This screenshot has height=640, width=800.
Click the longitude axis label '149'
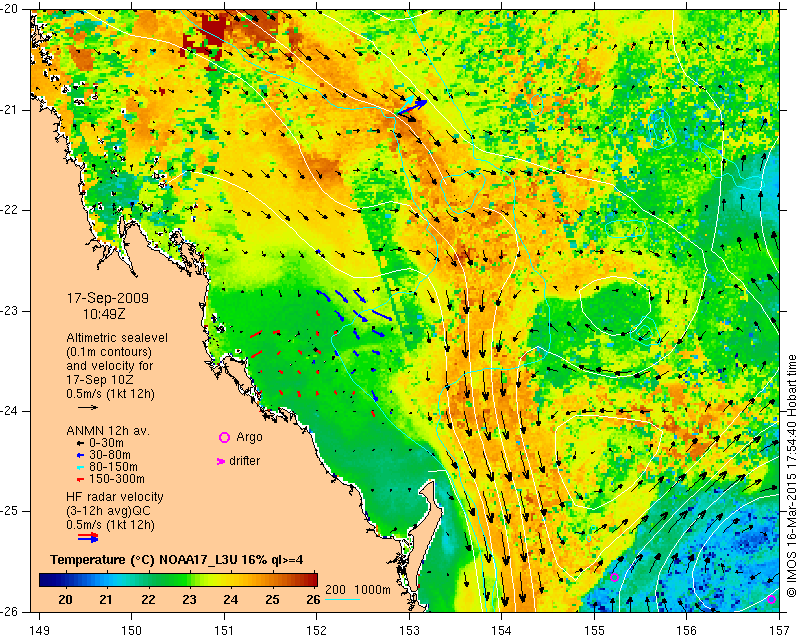click(x=39, y=631)
